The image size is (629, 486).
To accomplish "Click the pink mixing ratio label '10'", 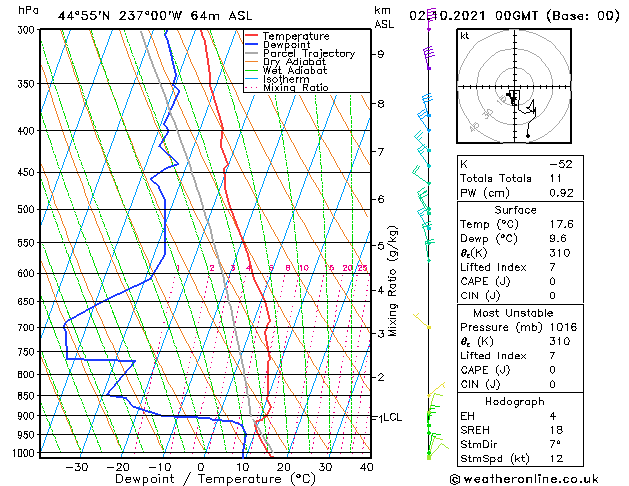I will click(x=304, y=268).
